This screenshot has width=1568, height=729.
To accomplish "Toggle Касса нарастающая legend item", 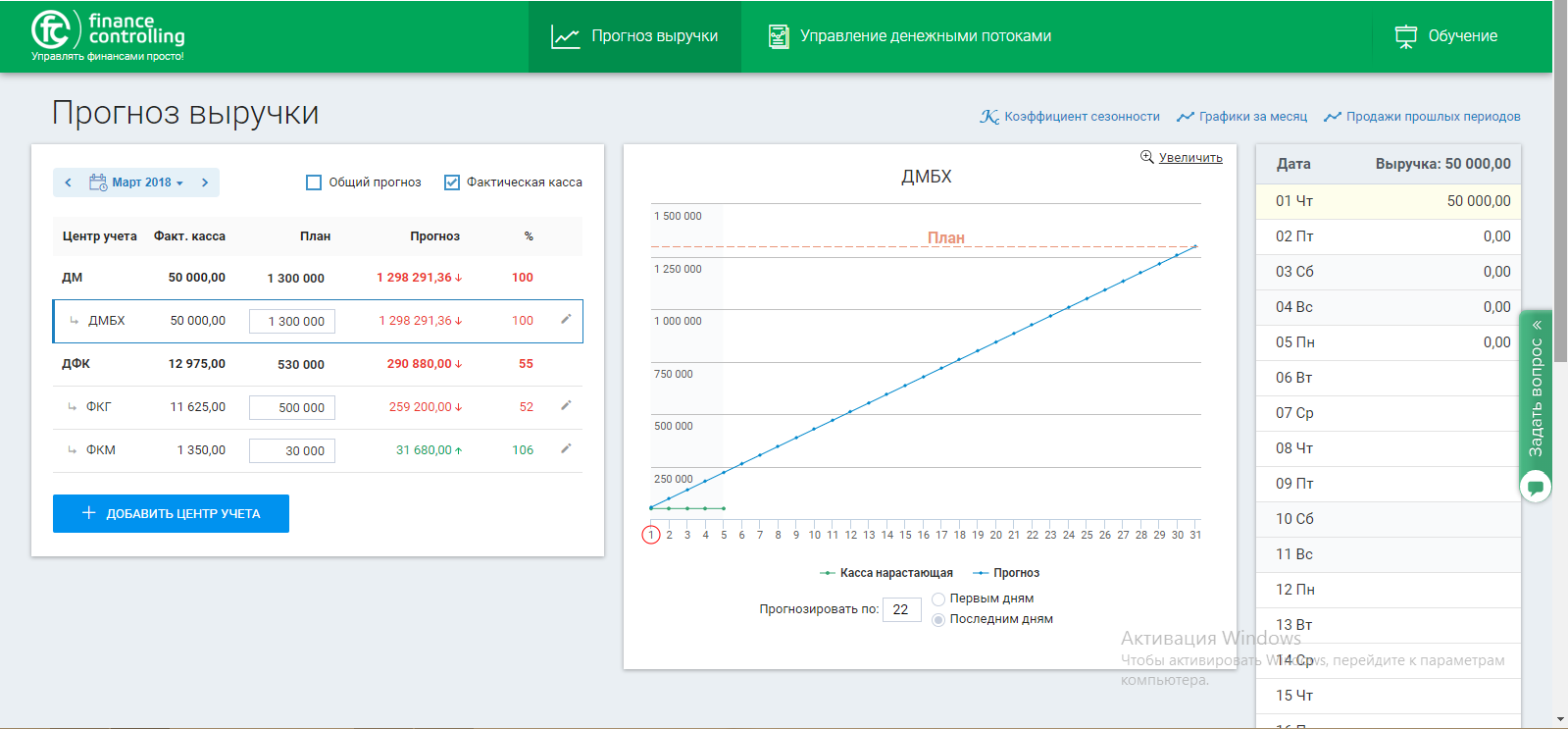I will (x=886, y=573).
